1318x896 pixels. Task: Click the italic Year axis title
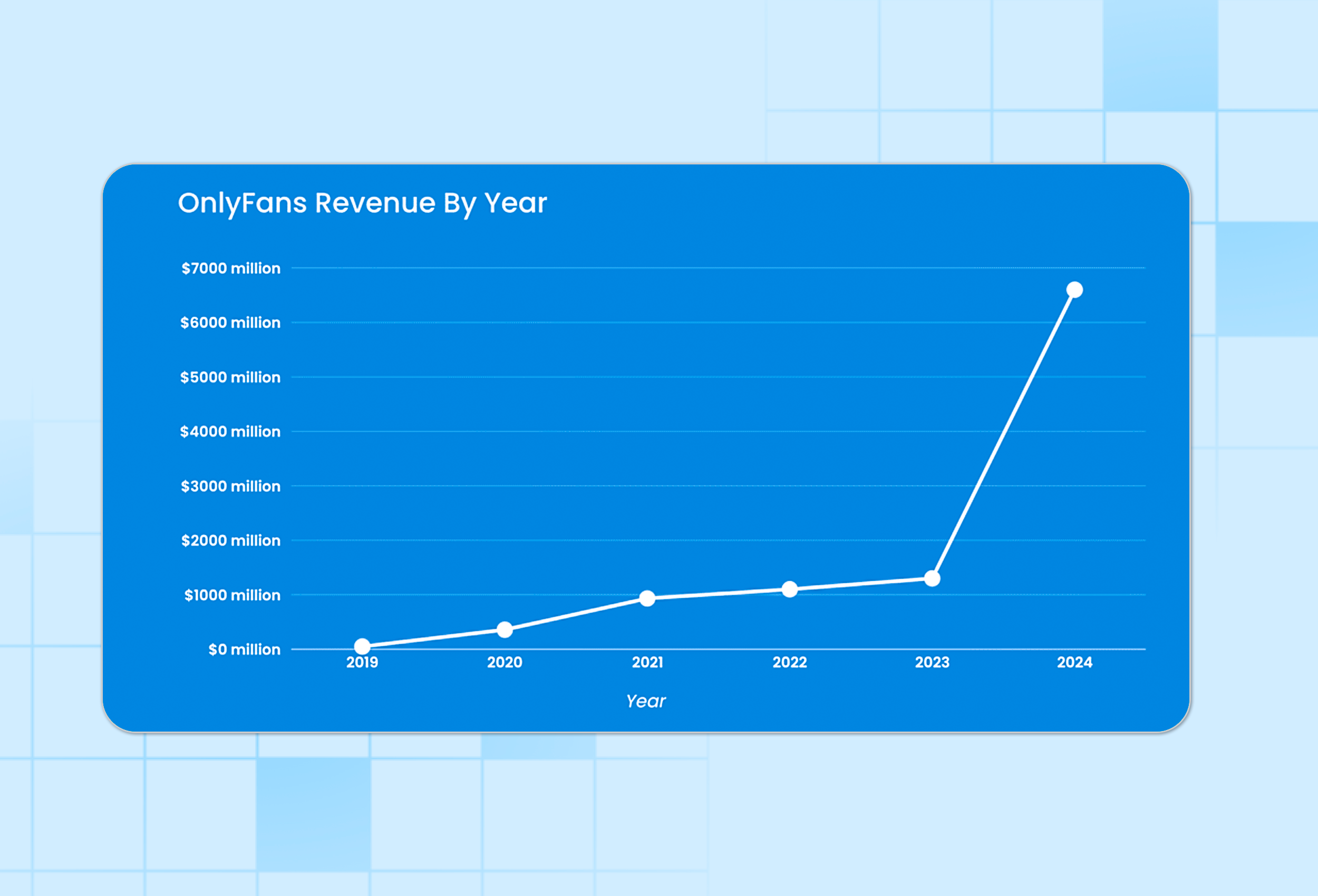click(645, 702)
